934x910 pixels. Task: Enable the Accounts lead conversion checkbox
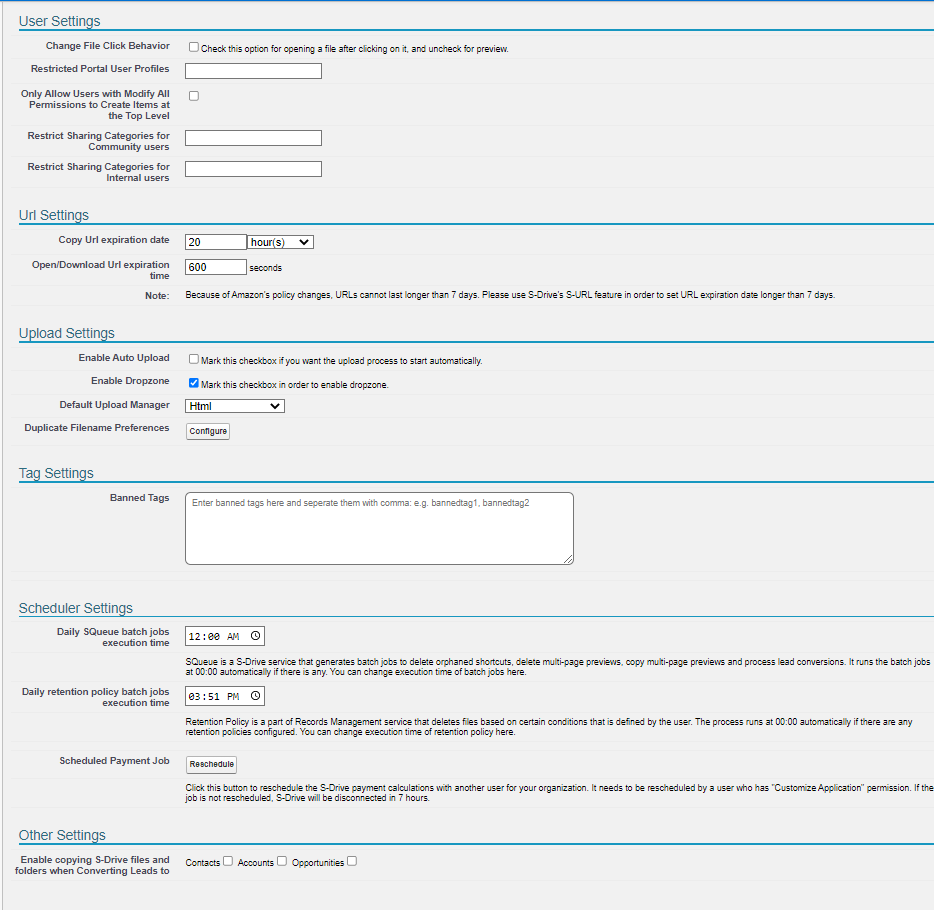(x=282, y=861)
